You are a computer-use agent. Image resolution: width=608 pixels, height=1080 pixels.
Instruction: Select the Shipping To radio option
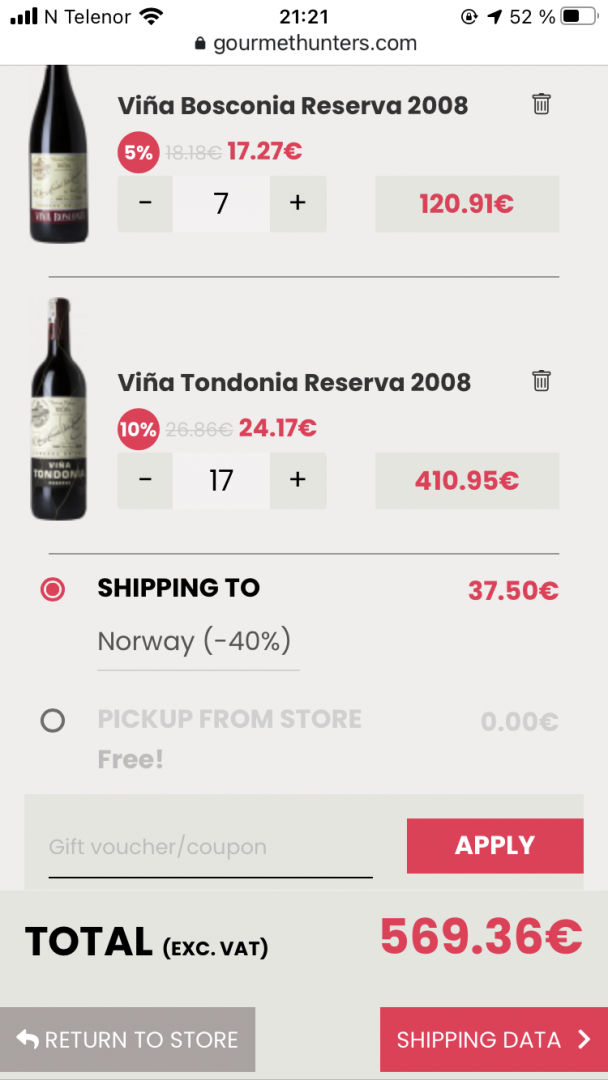[52, 589]
